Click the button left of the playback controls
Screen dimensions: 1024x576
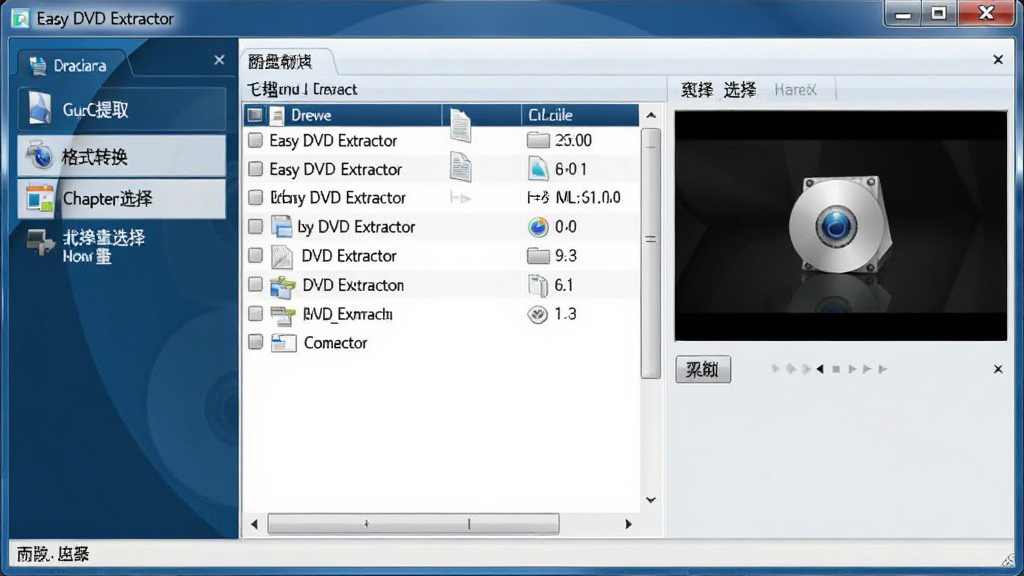point(703,370)
